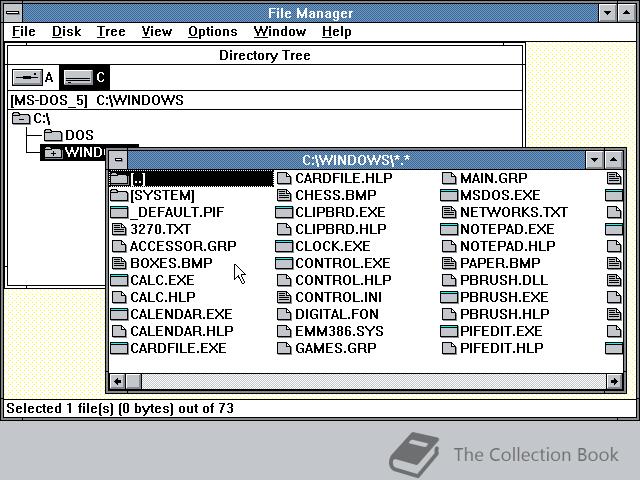
Task: Click the CONTROL.EXE program icon
Action: (x=284, y=263)
